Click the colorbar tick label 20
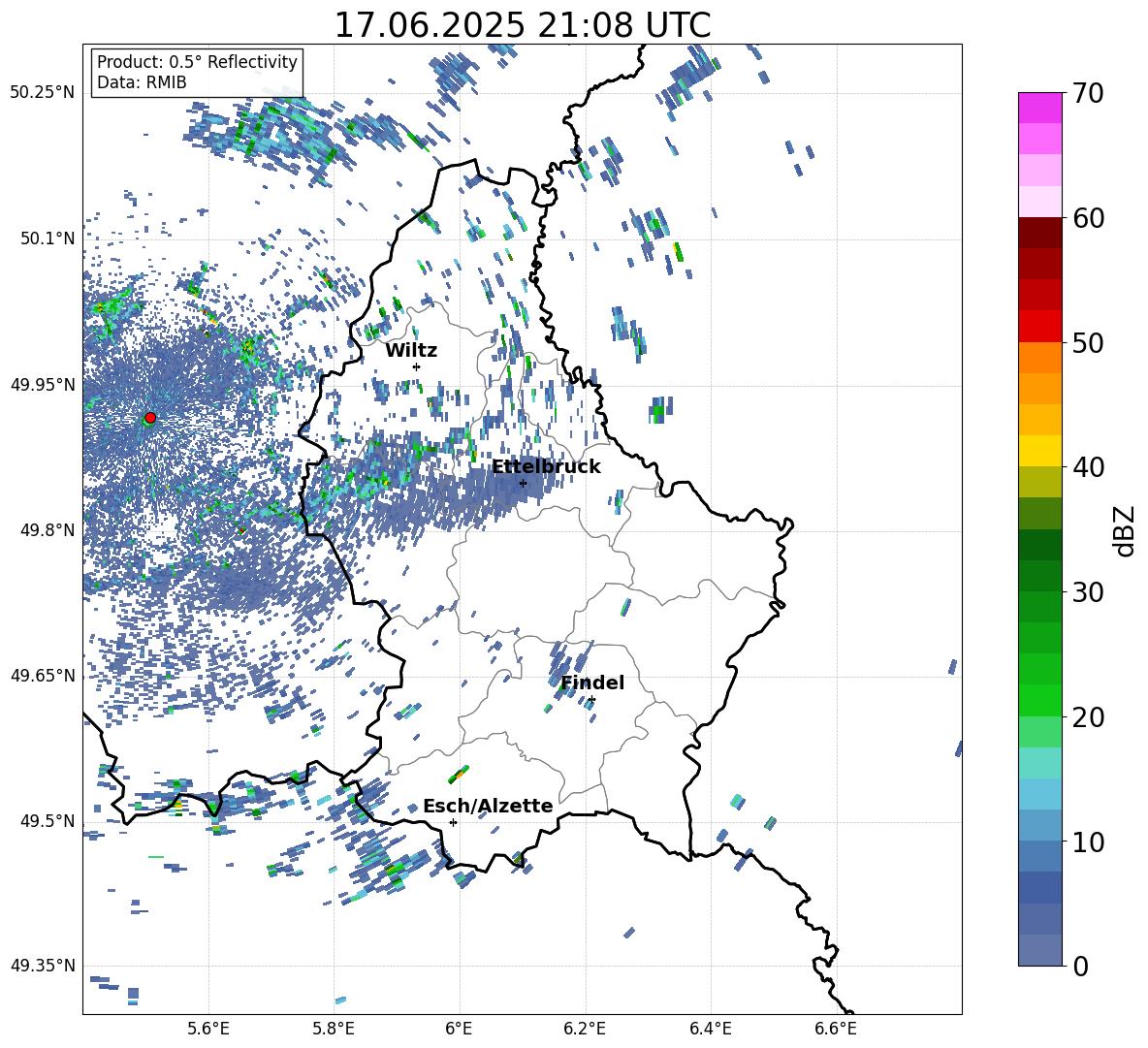 (x=1089, y=716)
